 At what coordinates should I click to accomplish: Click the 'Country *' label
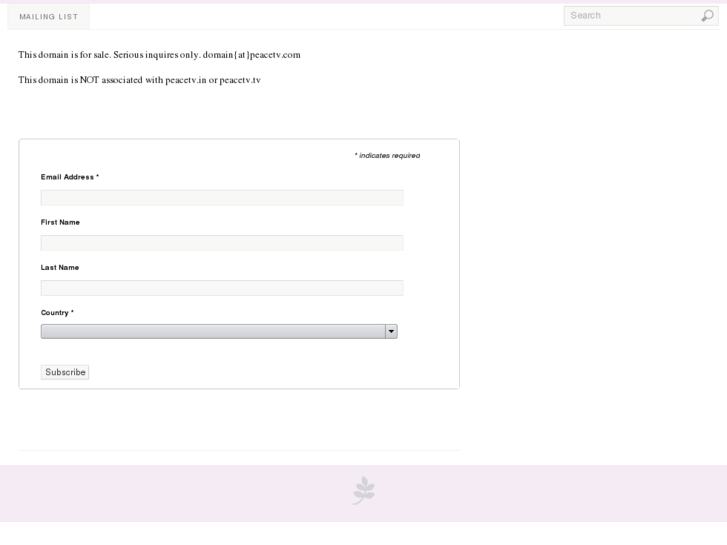point(57,312)
